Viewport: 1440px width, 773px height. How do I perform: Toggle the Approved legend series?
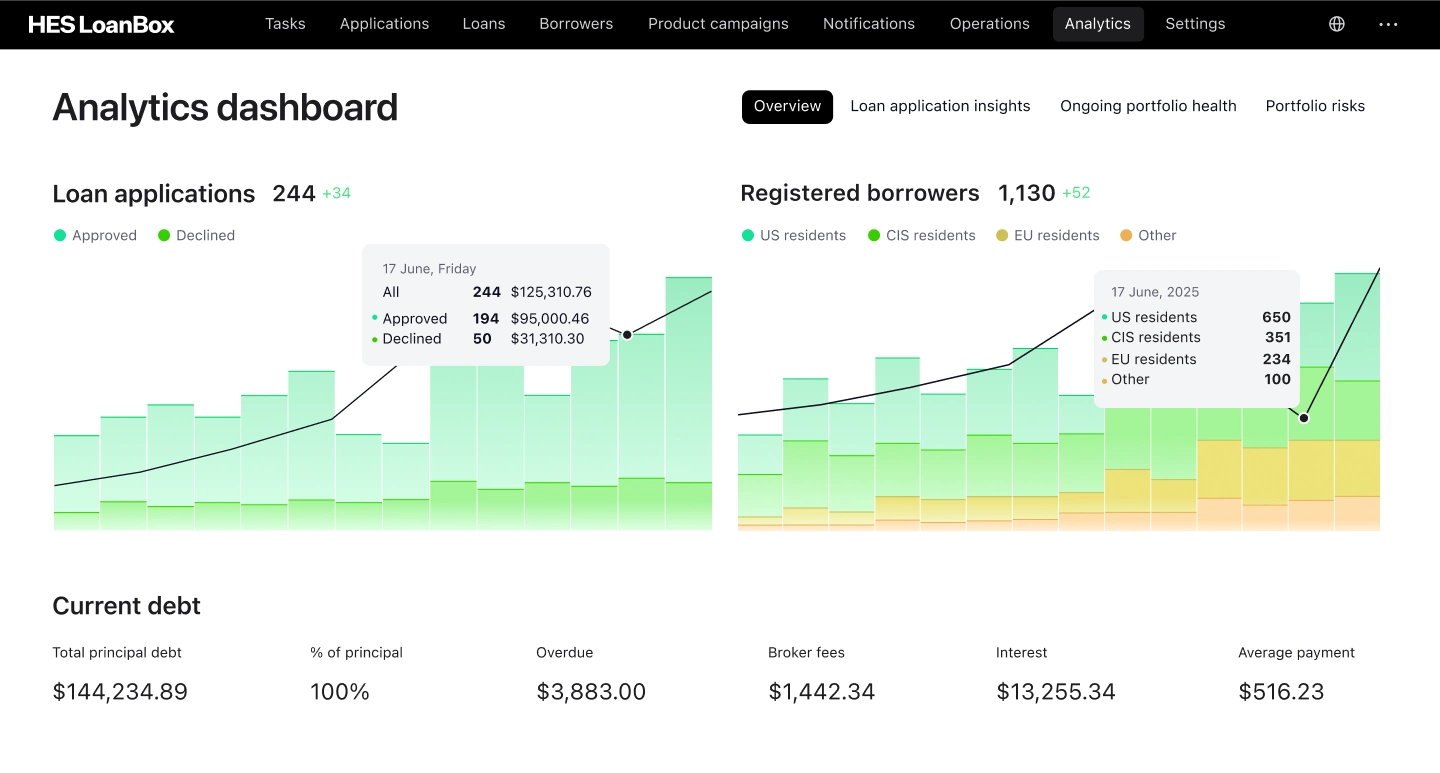pos(95,235)
